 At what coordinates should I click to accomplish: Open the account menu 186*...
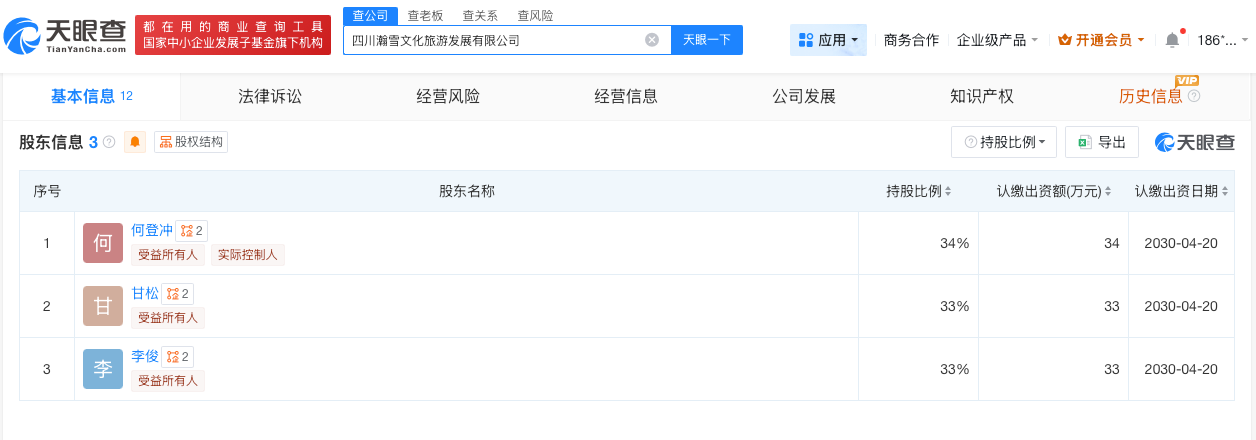coord(1222,40)
